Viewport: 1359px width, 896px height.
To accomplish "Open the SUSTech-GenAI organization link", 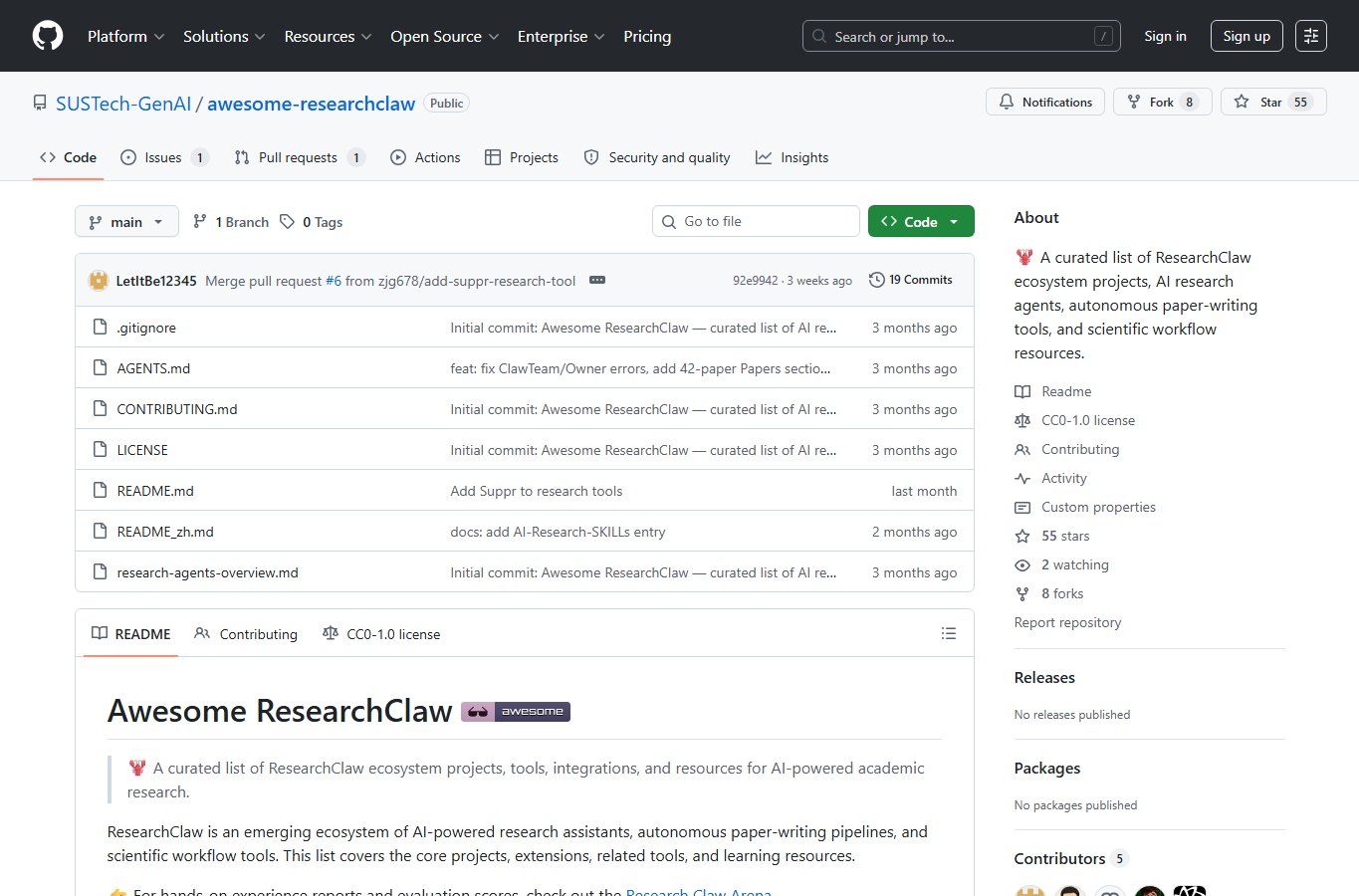I will pos(123,104).
